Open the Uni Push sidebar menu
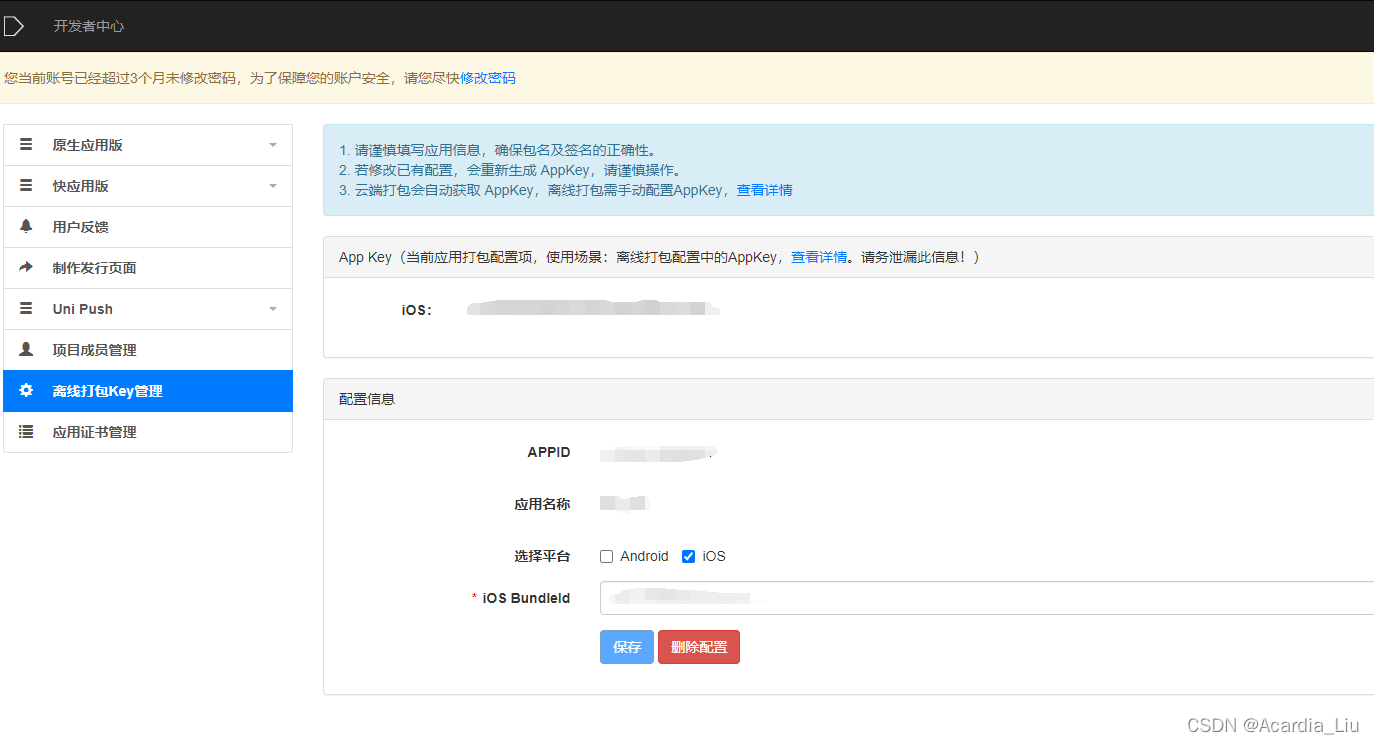 point(148,309)
